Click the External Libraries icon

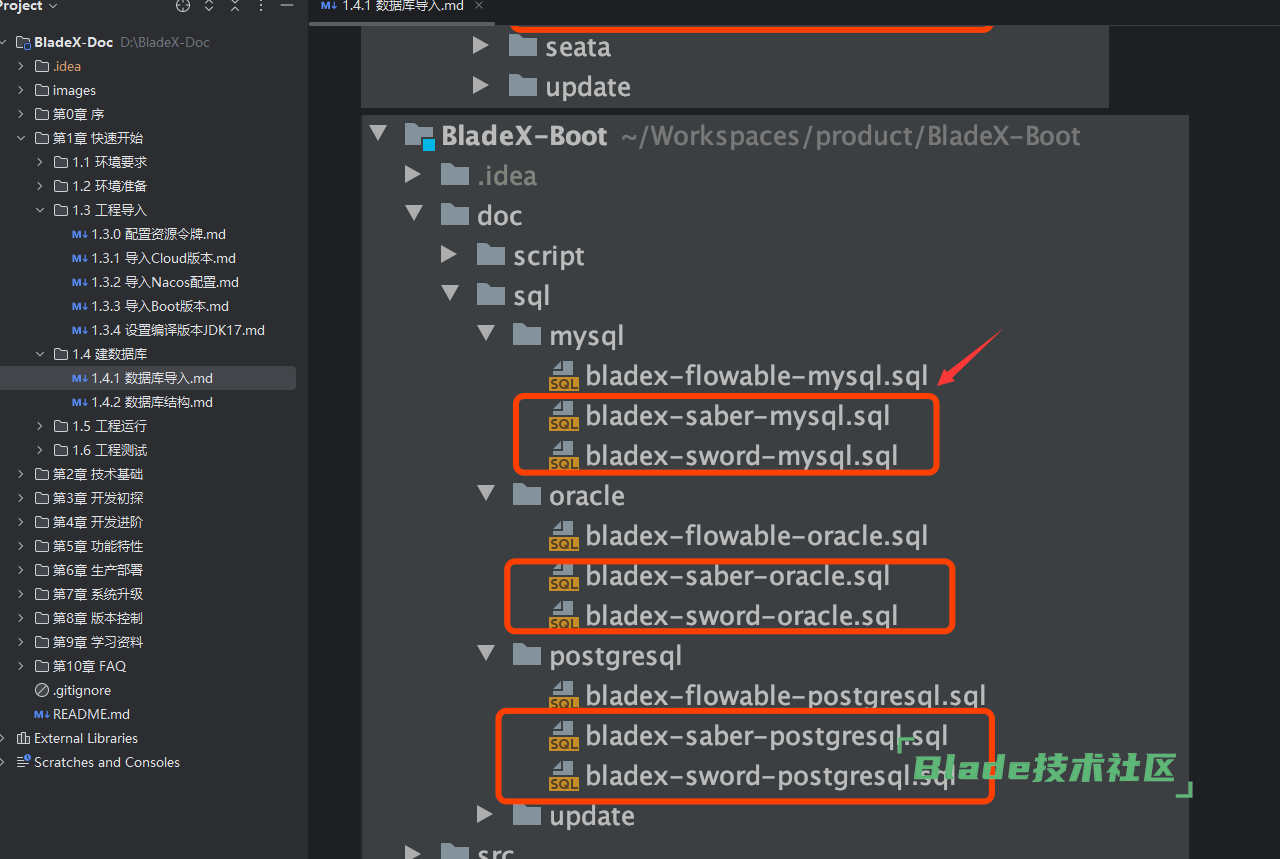coord(24,738)
